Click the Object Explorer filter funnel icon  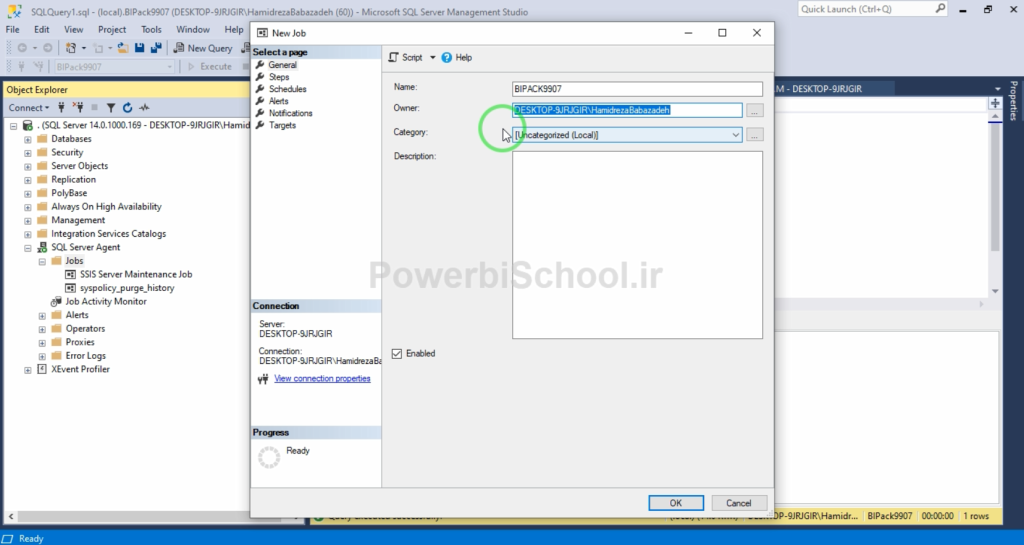click(x=111, y=107)
